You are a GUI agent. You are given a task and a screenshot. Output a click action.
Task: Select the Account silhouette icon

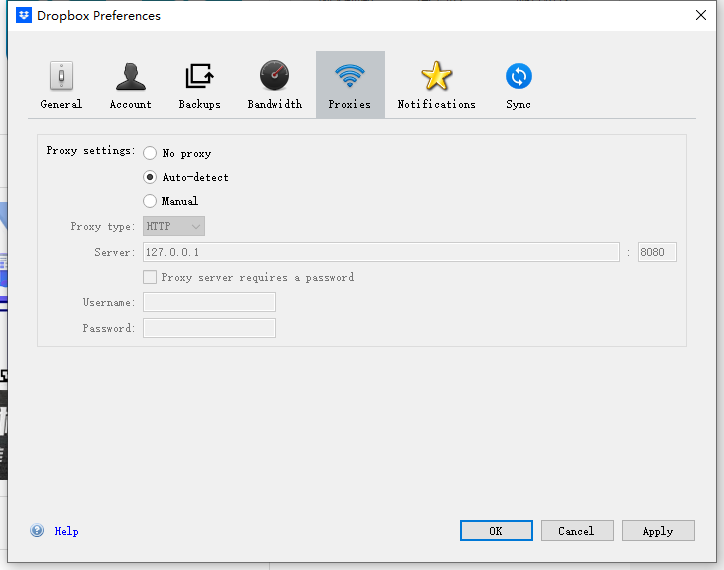[x=131, y=76]
